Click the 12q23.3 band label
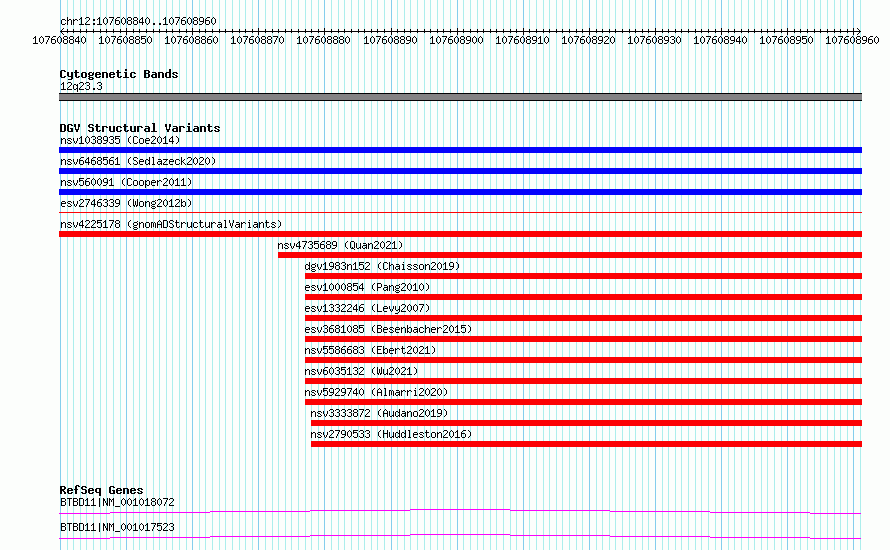The image size is (890, 550). click(x=81, y=86)
